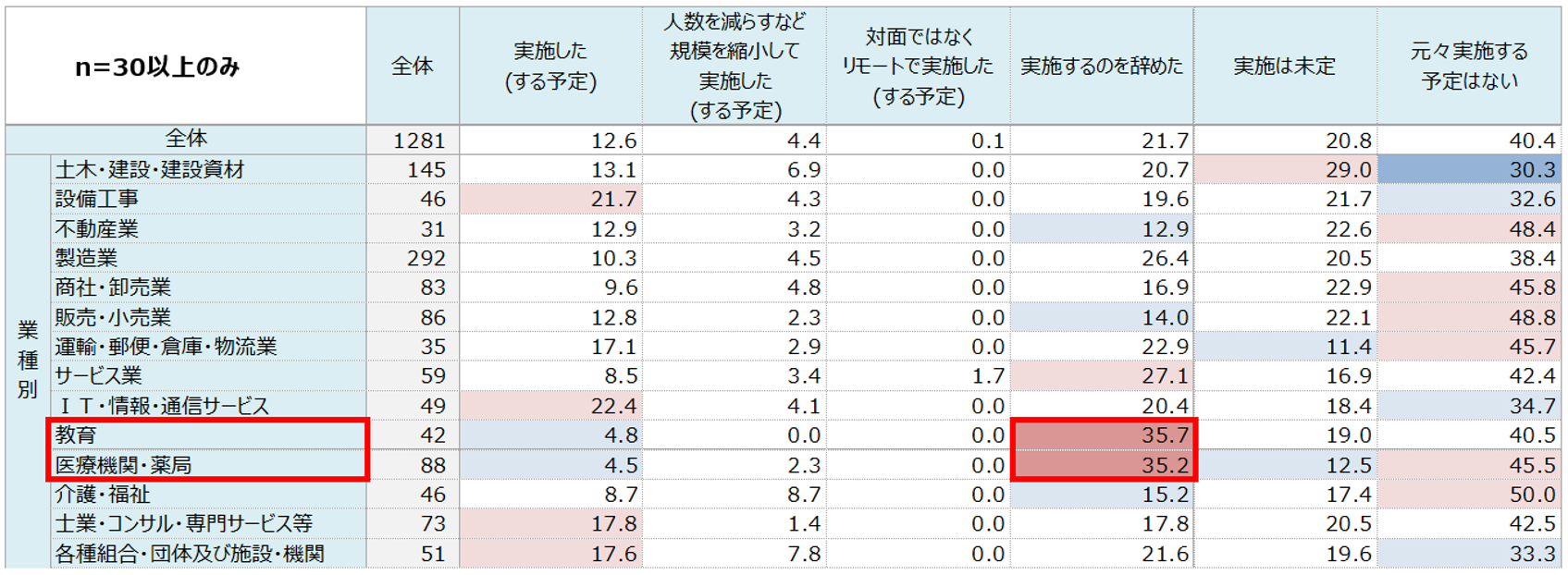Click the 元々実施する予定はない header cell
This screenshot has width=1568, height=575.
tap(1468, 66)
